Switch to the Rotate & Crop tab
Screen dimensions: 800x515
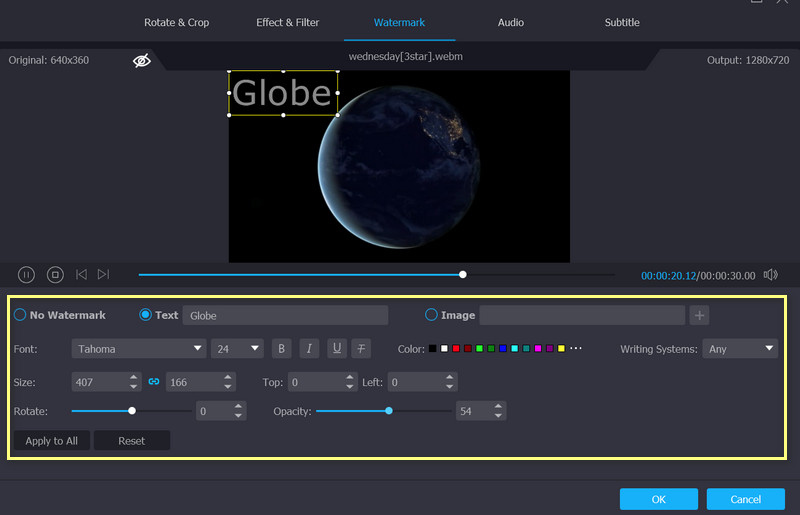[x=178, y=22]
